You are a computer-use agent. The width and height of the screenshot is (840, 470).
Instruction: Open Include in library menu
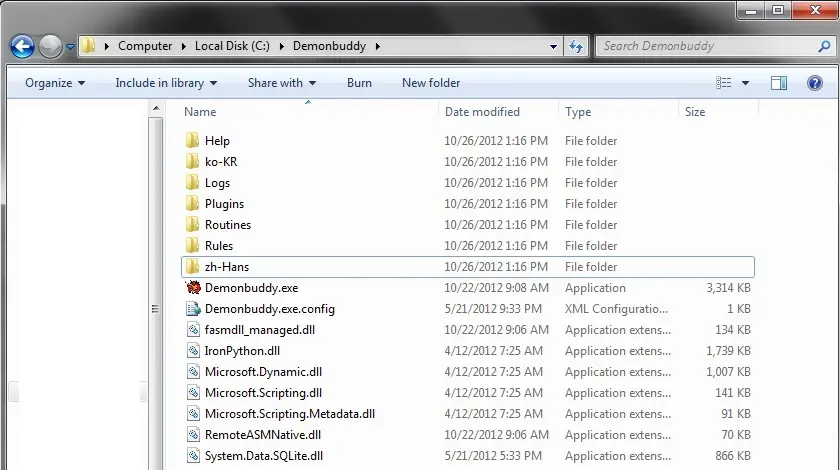point(166,83)
